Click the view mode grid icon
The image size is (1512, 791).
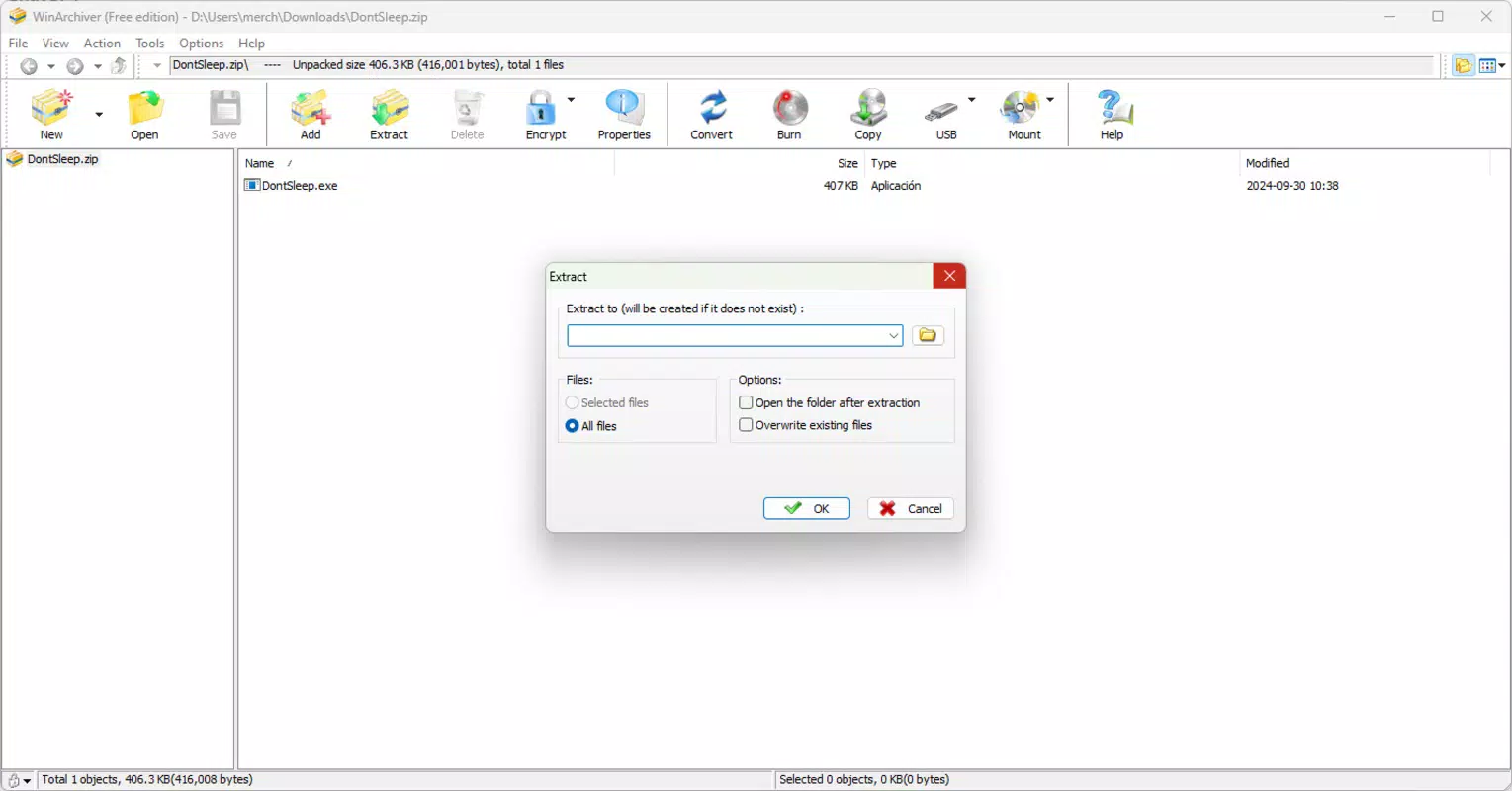coord(1487,66)
